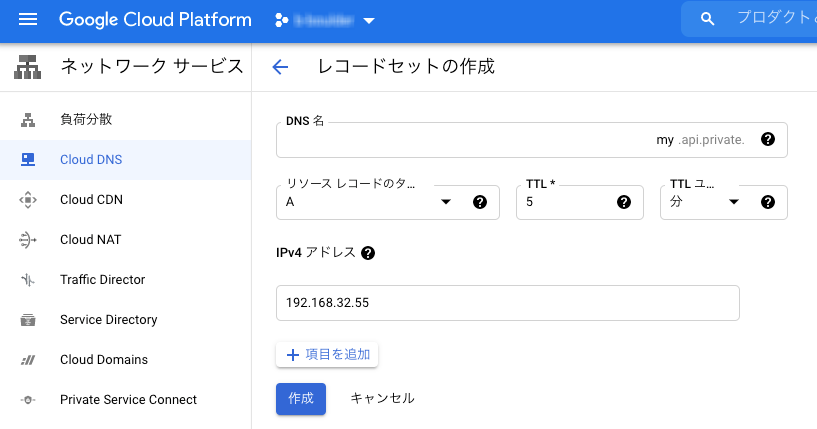Open Private Service Connect in sidebar

126,400
